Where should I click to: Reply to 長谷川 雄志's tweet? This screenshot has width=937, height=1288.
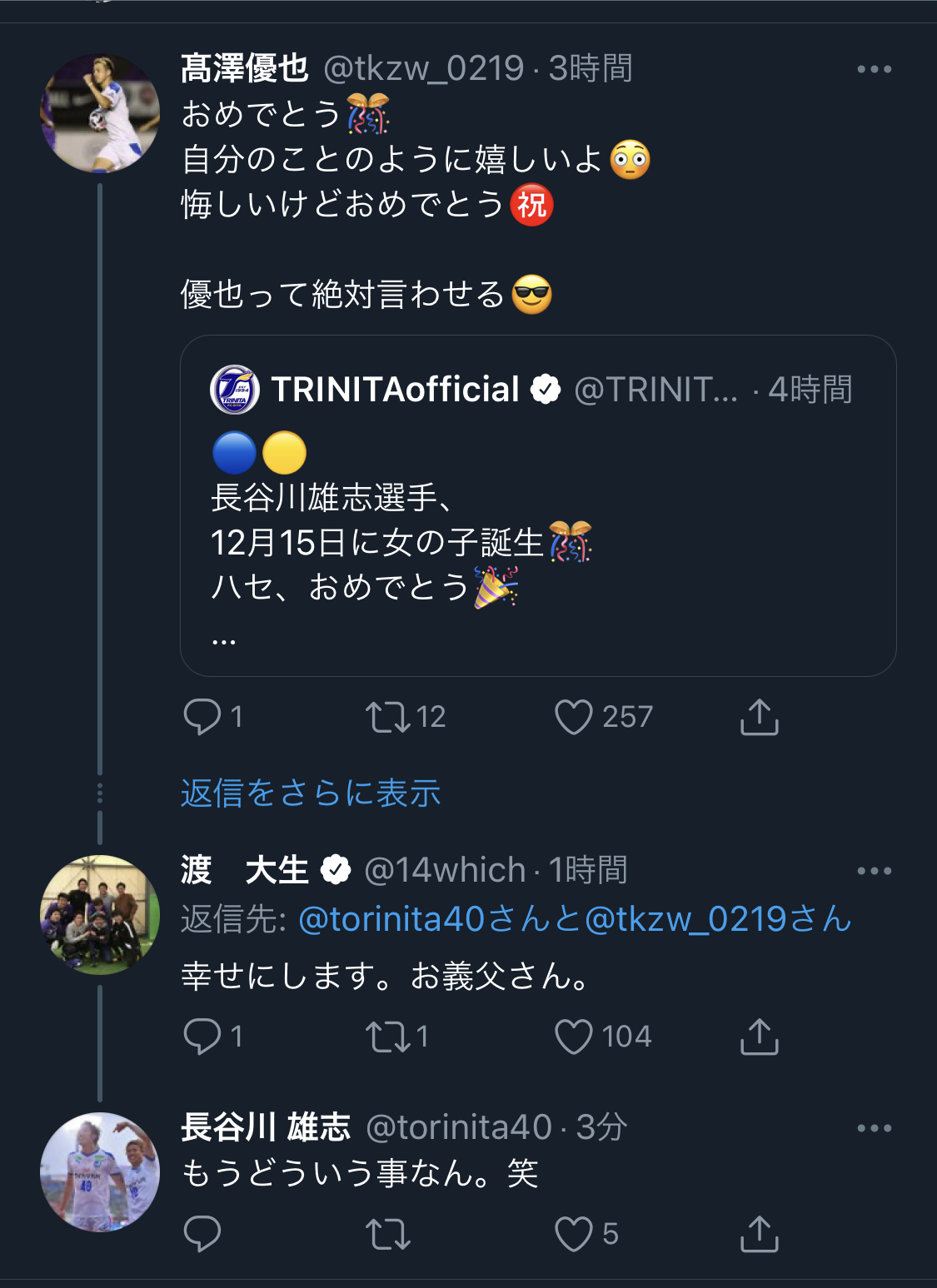tap(202, 1234)
